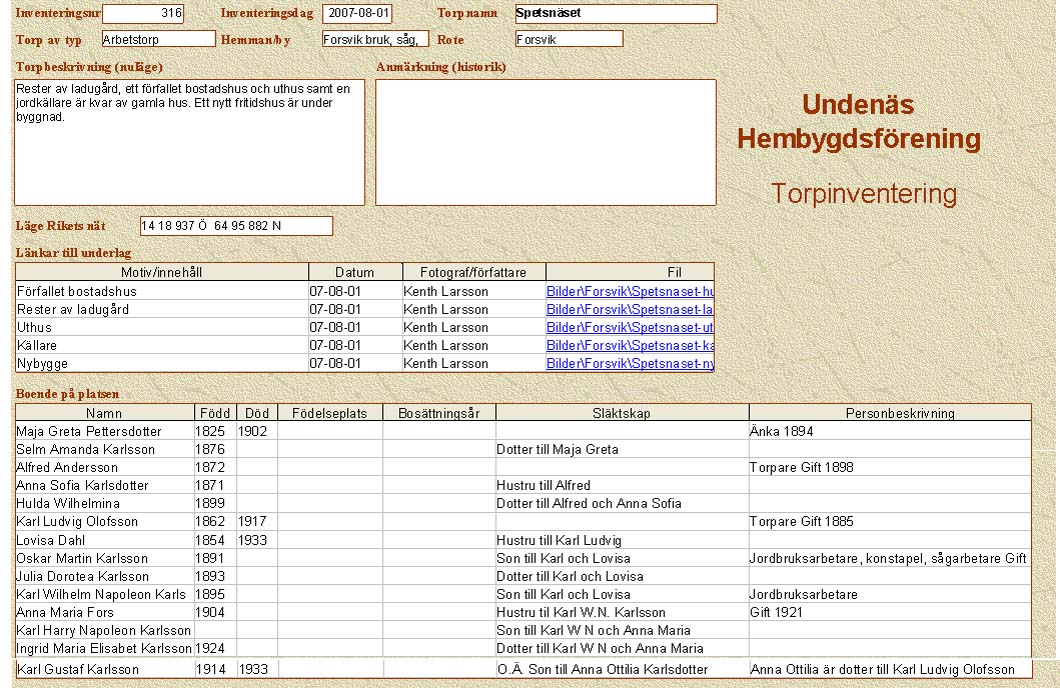Click the Inventeringsnr field containing 316
Viewport: 1060px width, 688px height.
(x=143, y=14)
